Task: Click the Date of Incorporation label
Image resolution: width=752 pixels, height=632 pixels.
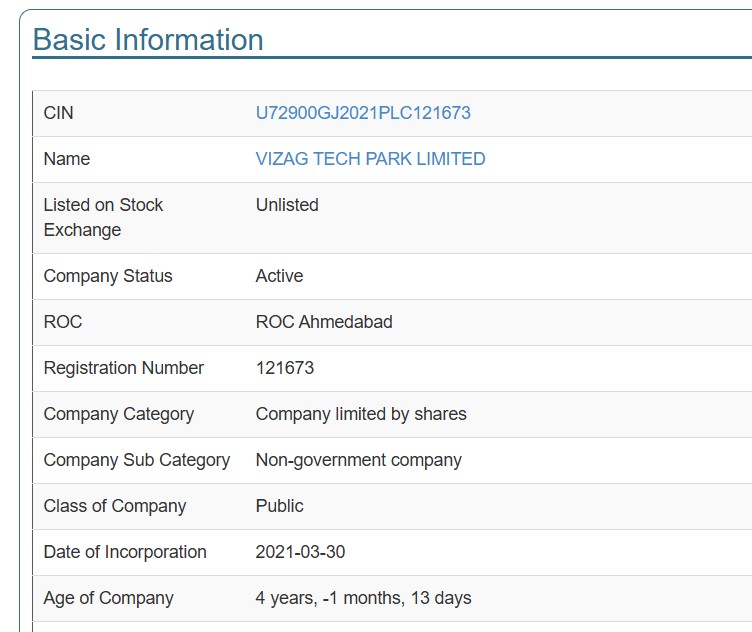Action: (x=125, y=552)
